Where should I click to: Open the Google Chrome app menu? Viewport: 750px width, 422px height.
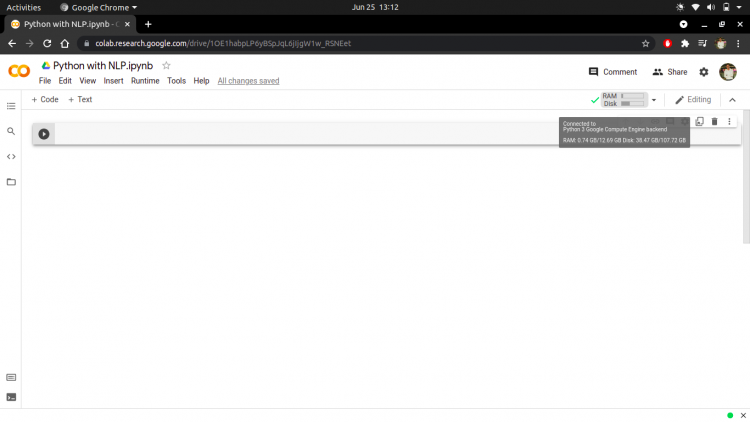(99, 7)
